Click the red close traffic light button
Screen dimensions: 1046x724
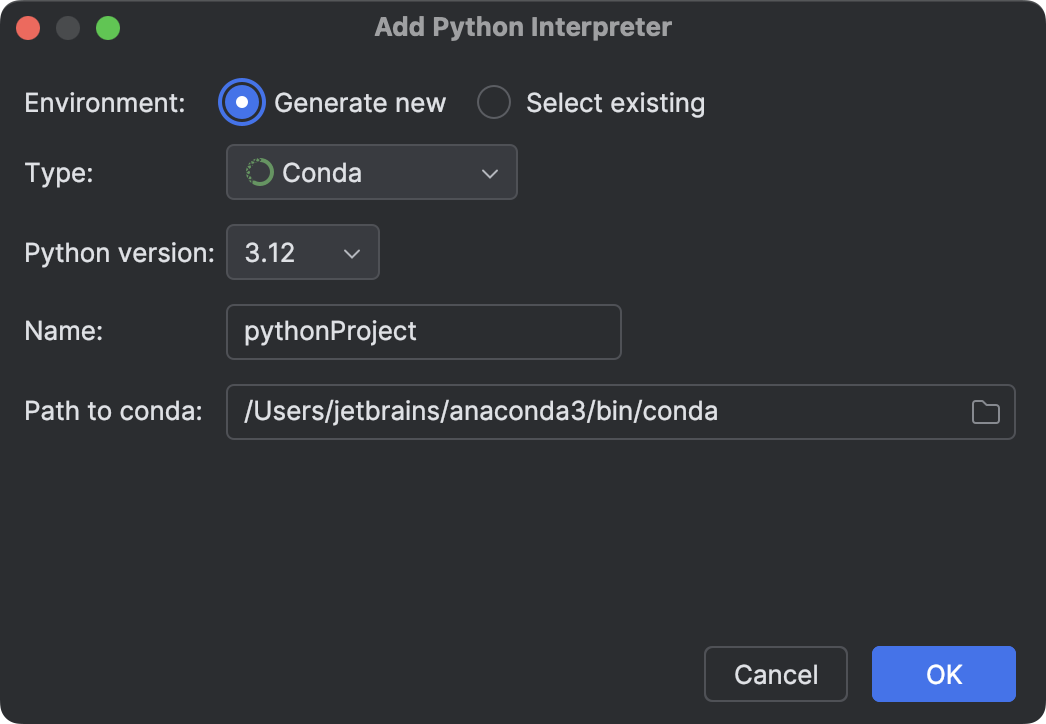28,27
